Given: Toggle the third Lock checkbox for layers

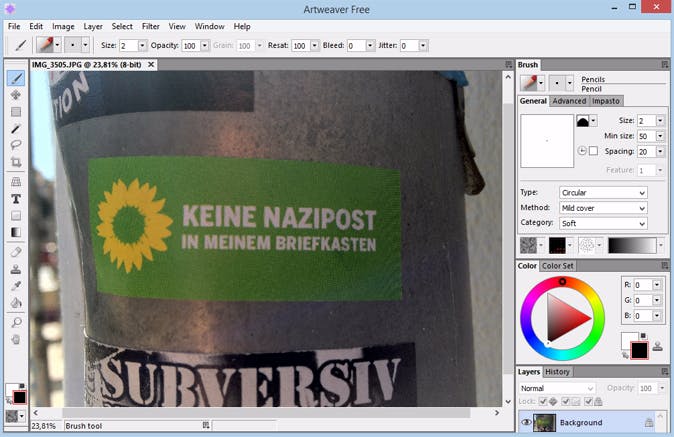Looking at the screenshot, I should pos(588,401).
